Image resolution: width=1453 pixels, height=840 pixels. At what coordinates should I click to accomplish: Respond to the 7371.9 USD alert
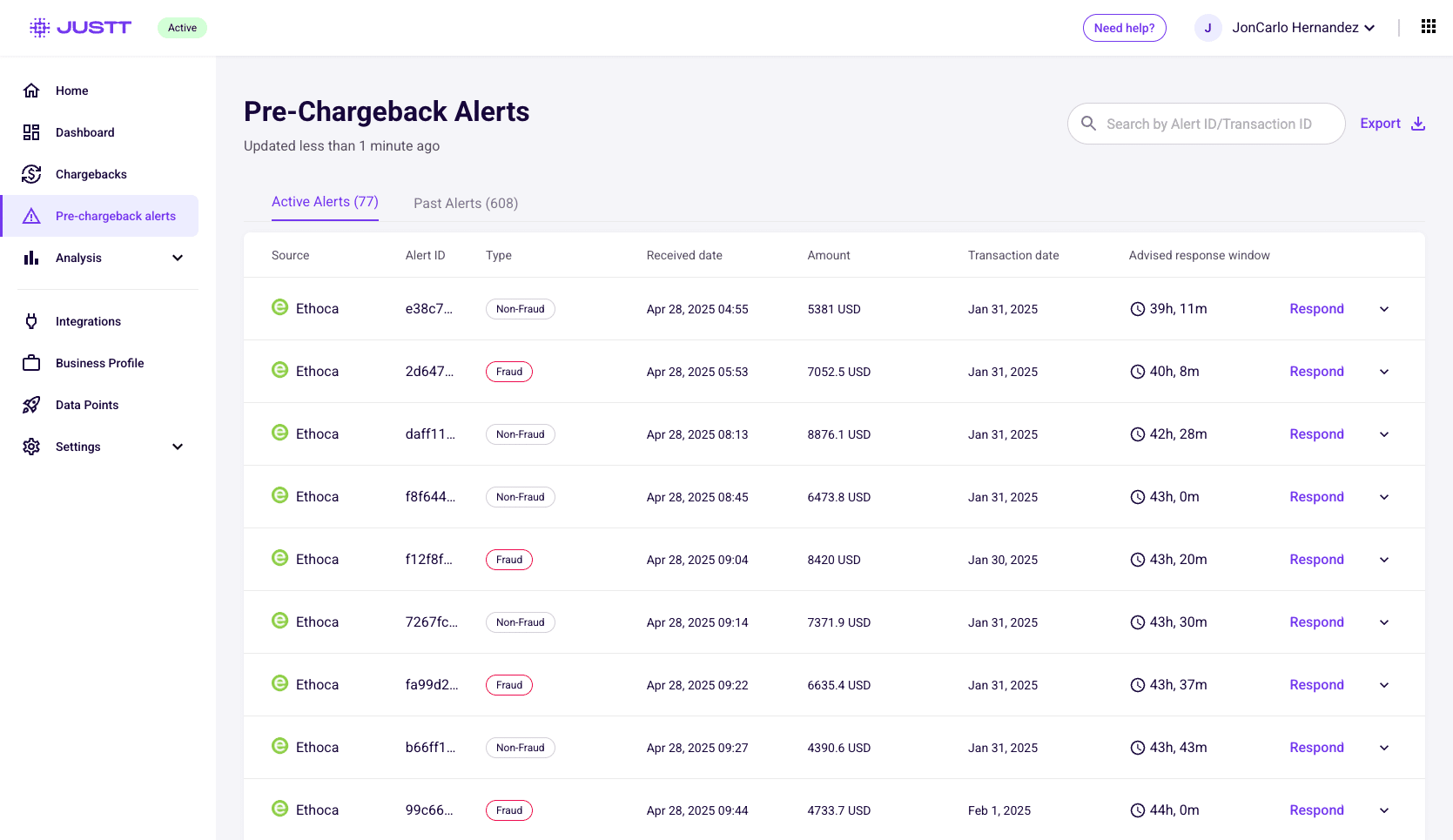pyautogui.click(x=1316, y=622)
